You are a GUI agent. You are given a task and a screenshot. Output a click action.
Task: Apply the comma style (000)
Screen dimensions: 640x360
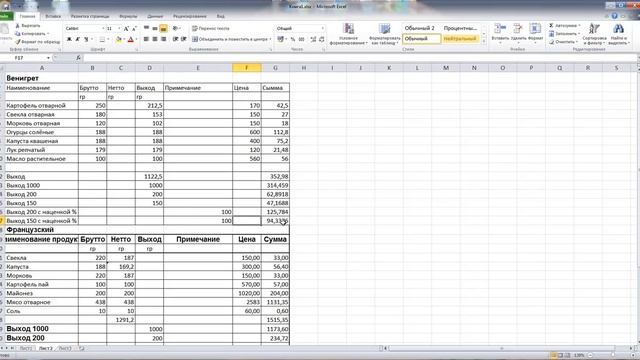point(302,39)
